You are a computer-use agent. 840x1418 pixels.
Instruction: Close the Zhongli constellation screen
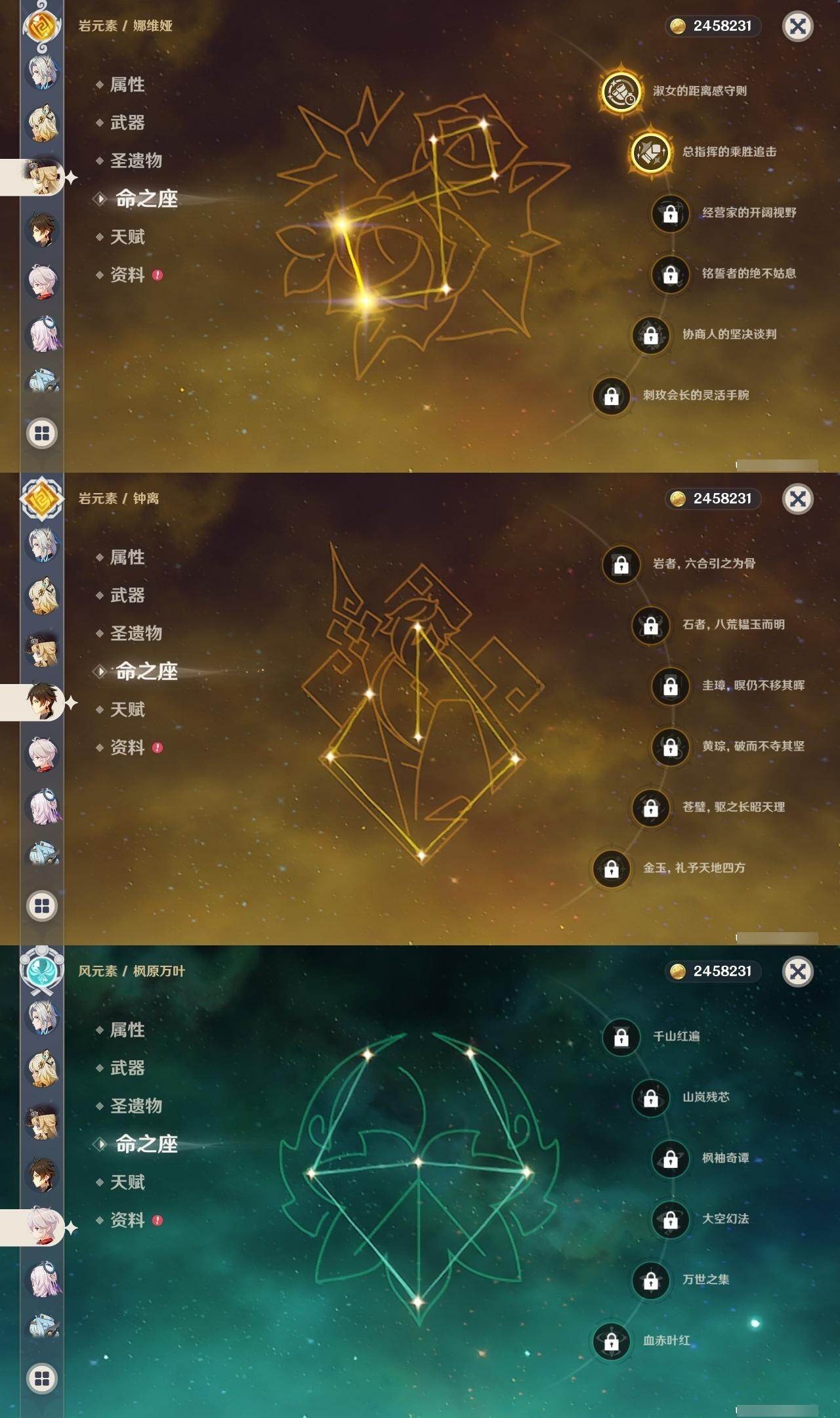[x=798, y=499]
